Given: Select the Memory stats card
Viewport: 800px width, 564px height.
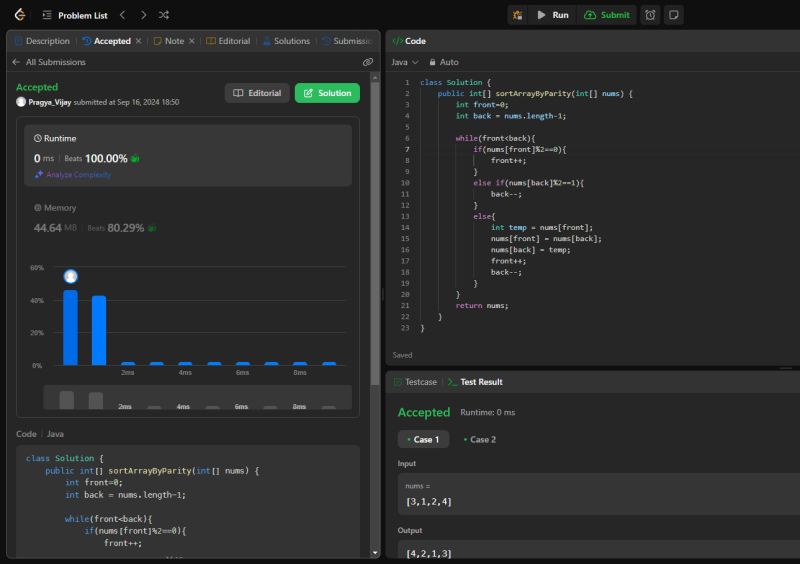Looking at the screenshot, I should [x=188, y=218].
